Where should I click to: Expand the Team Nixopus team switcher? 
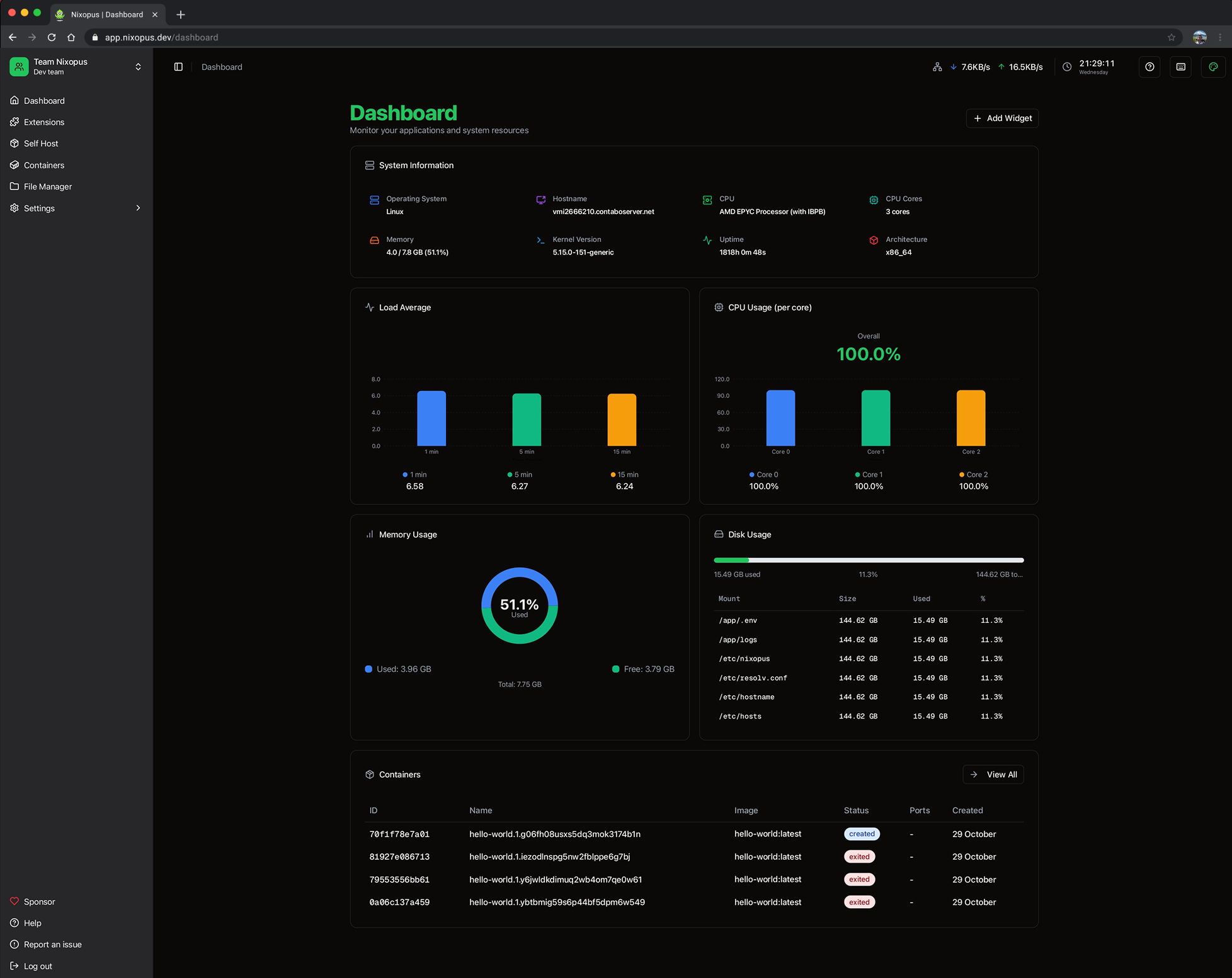[x=138, y=67]
